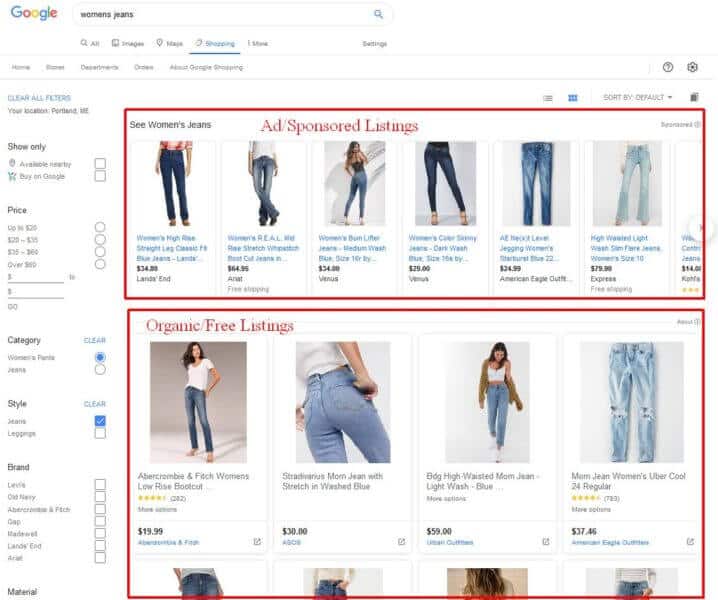
Task: Switch to the All search tab
Action: (90, 44)
